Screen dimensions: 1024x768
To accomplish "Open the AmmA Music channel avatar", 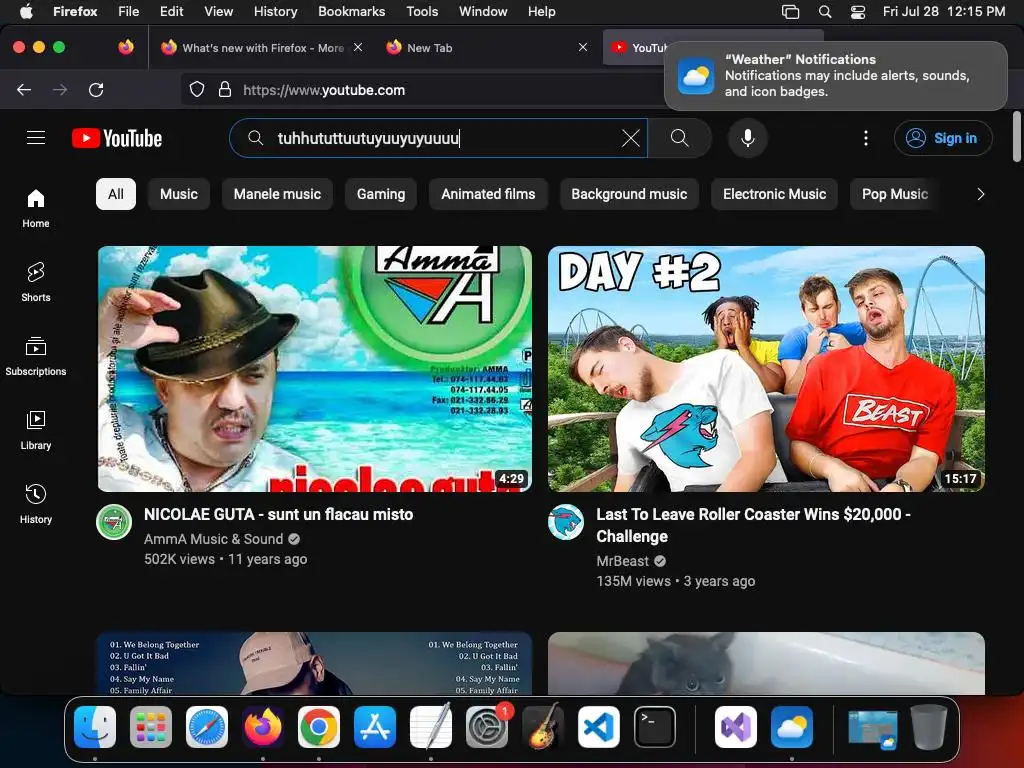I will click(114, 522).
